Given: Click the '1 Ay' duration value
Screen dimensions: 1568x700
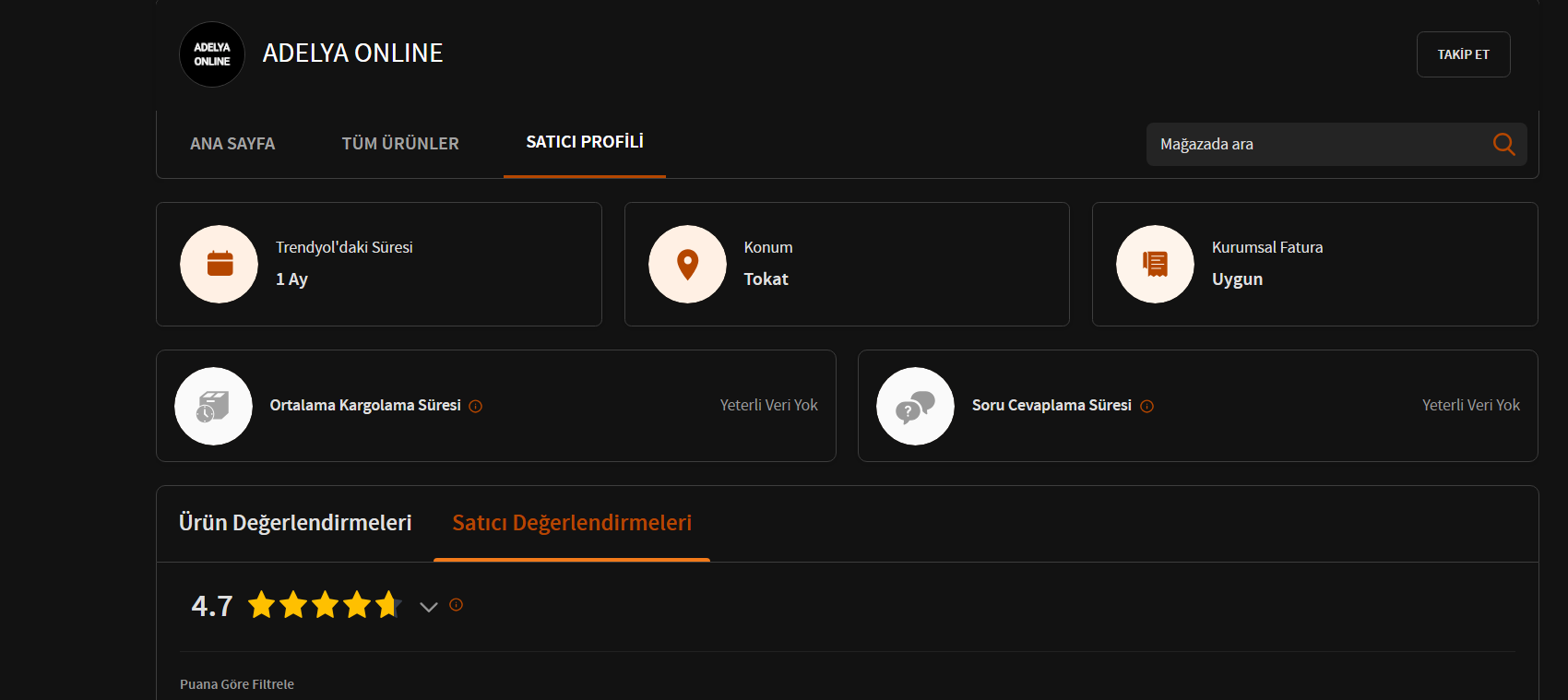Looking at the screenshot, I should pyautogui.click(x=291, y=279).
